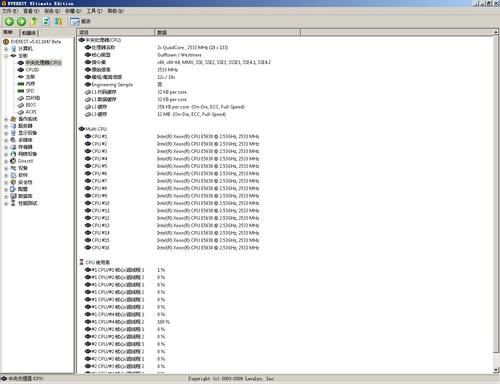Click the 项目 column header
500x384 pixels.
(116, 32)
